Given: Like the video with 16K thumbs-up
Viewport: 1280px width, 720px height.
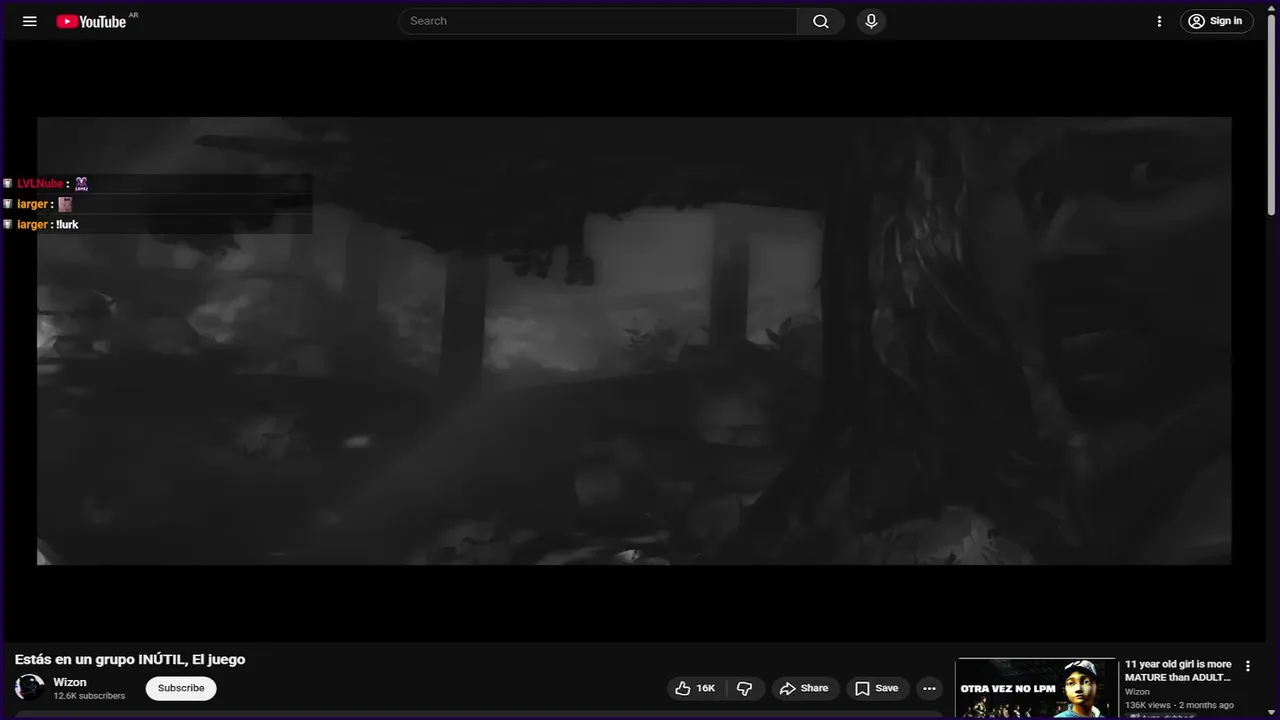Looking at the screenshot, I should tap(695, 688).
